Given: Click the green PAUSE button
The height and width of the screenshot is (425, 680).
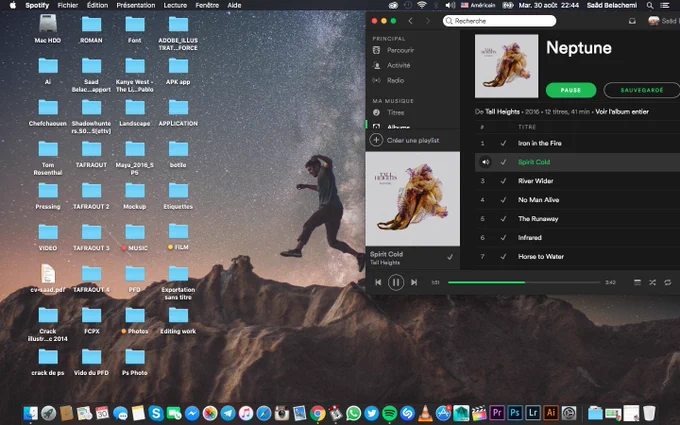Looking at the screenshot, I should click(x=571, y=90).
